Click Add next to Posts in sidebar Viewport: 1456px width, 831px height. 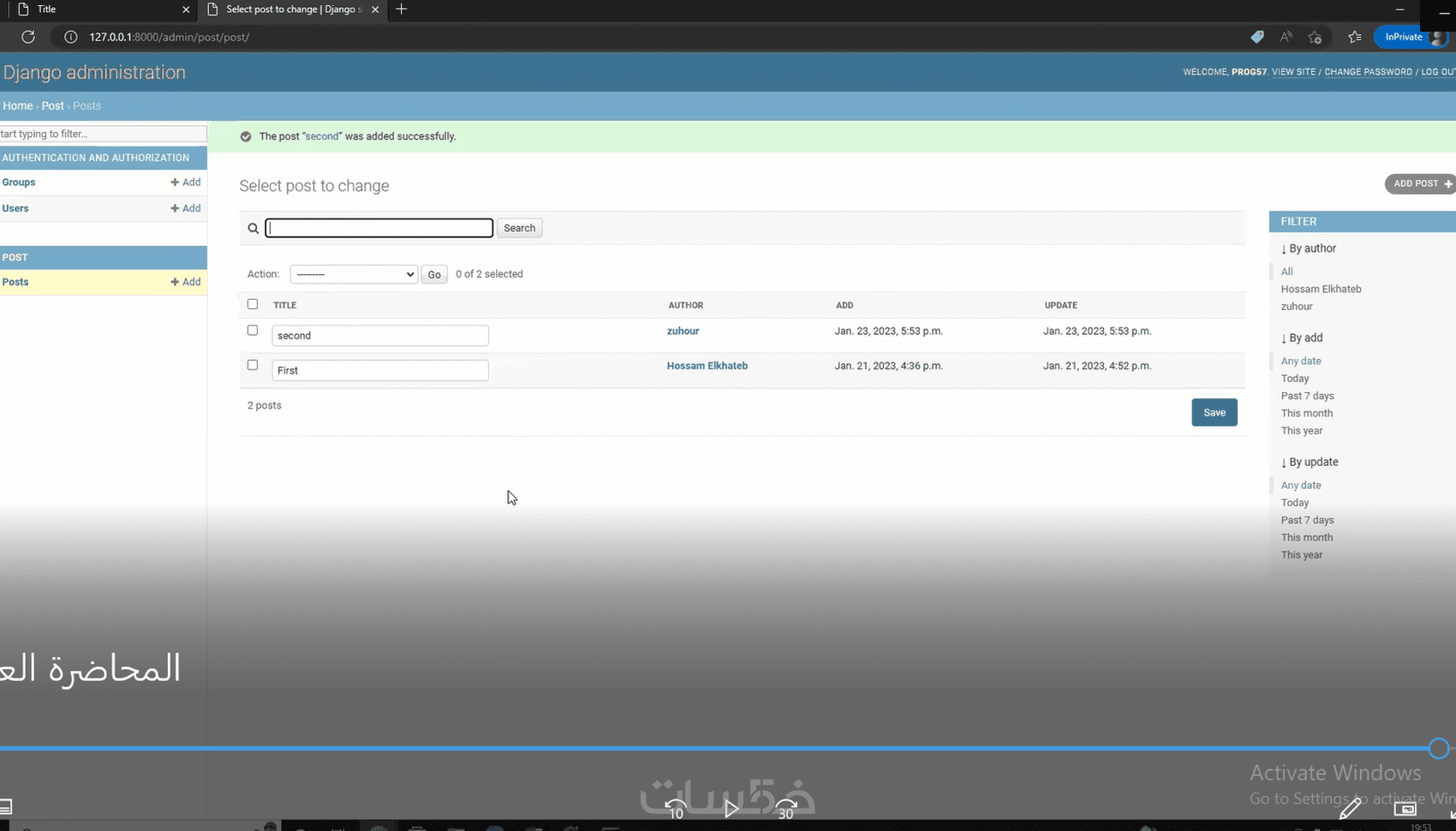186,282
